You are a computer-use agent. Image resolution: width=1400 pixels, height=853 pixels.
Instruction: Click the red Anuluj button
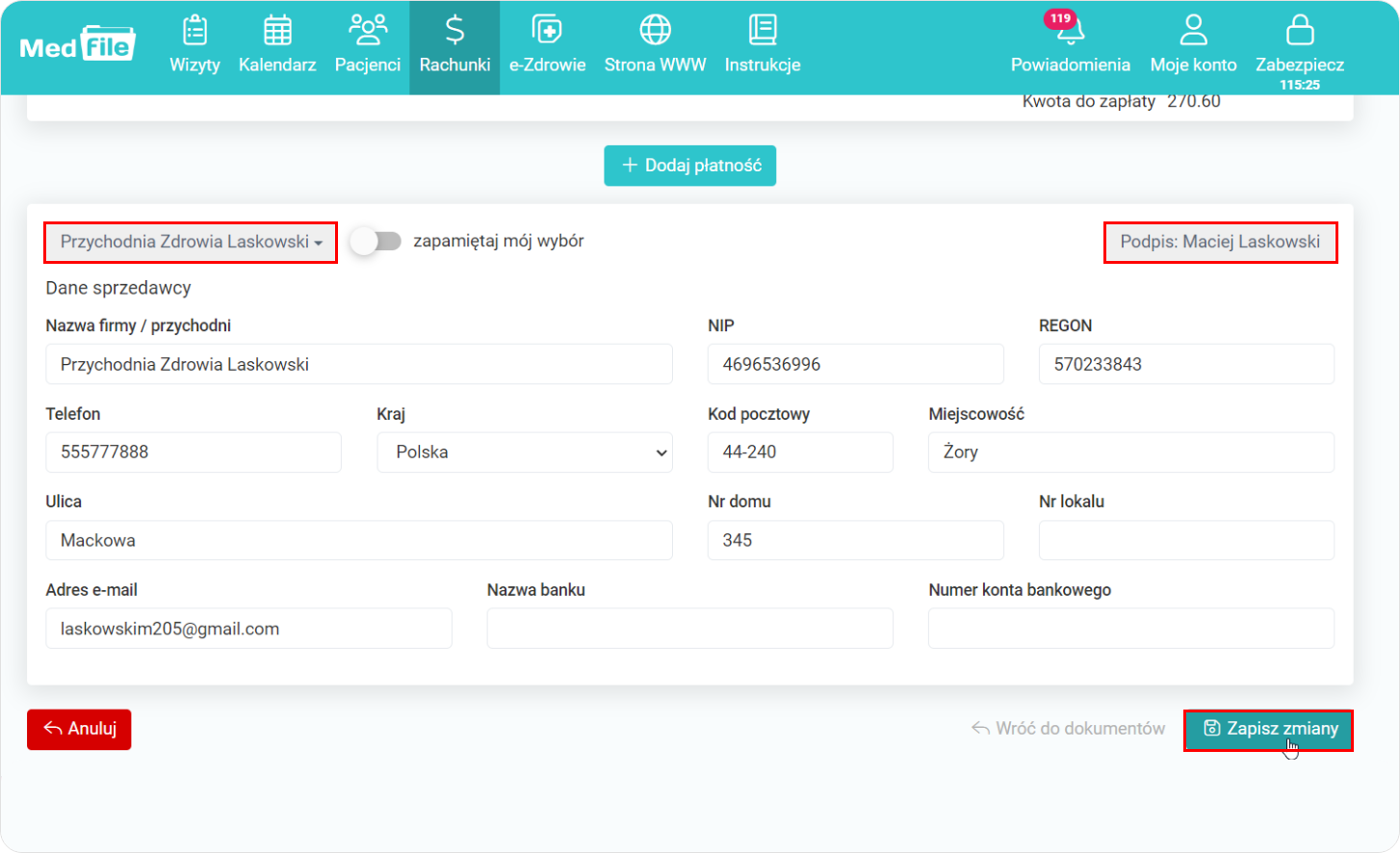click(x=79, y=729)
